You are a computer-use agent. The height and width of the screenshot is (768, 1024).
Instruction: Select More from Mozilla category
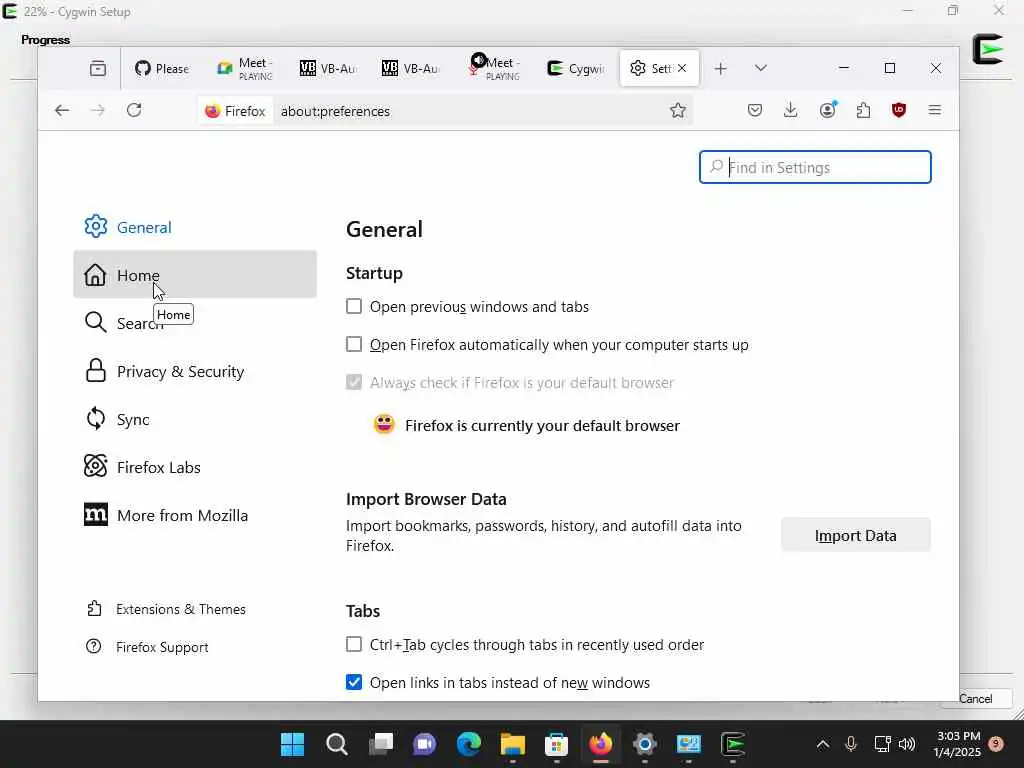195,515
